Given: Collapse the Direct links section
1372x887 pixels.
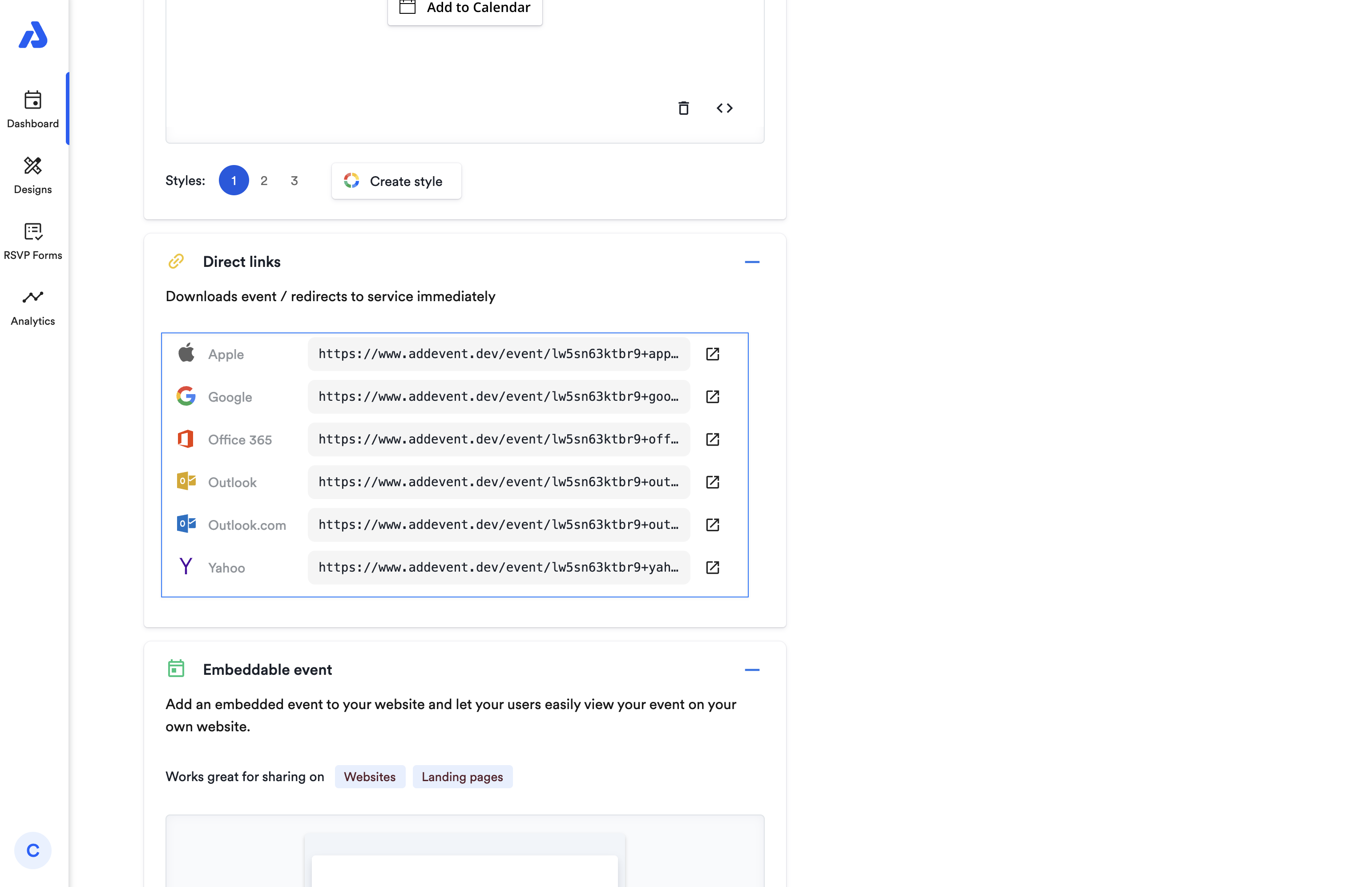Looking at the screenshot, I should [x=752, y=262].
